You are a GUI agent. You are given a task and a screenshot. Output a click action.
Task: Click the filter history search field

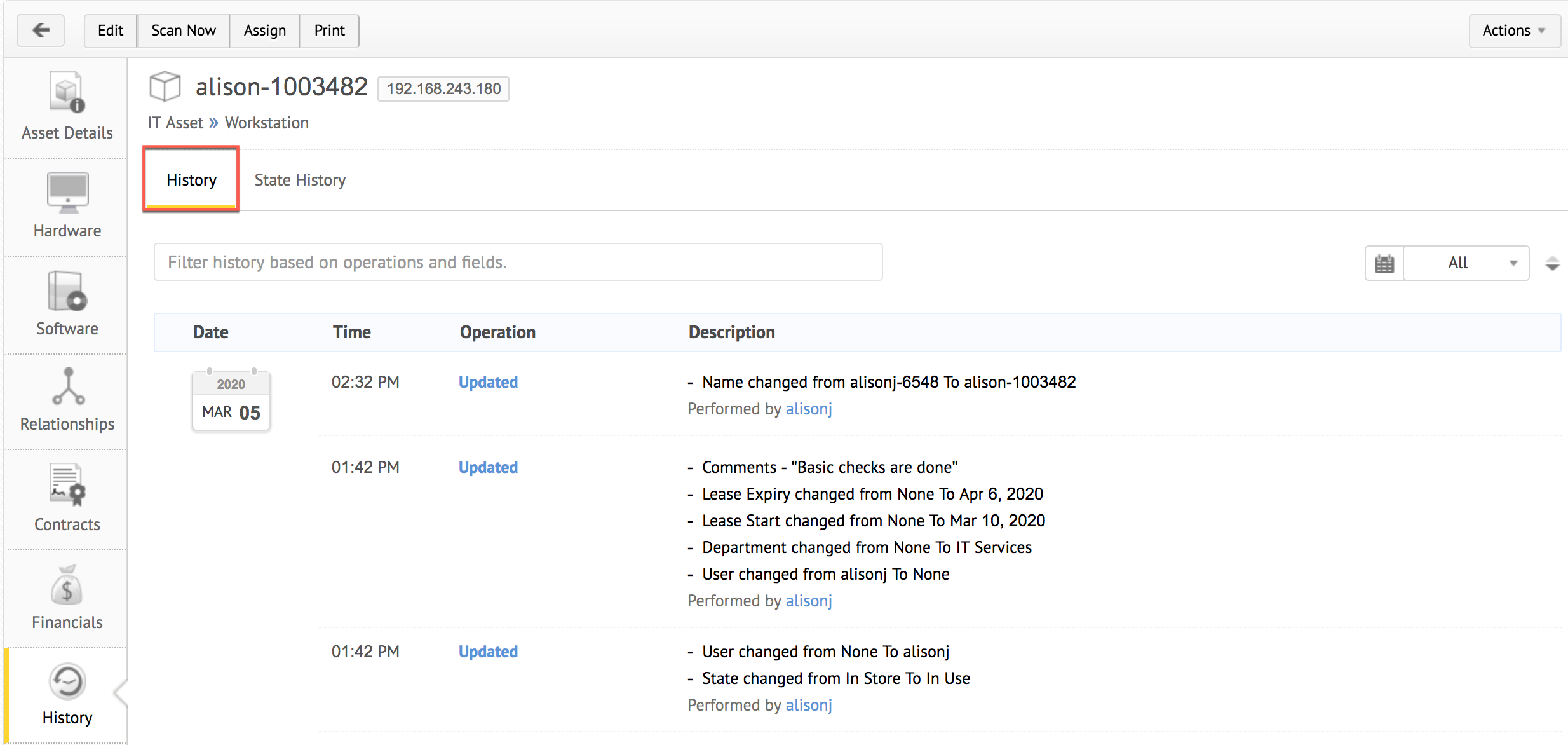pyautogui.click(x=518, y=262)
